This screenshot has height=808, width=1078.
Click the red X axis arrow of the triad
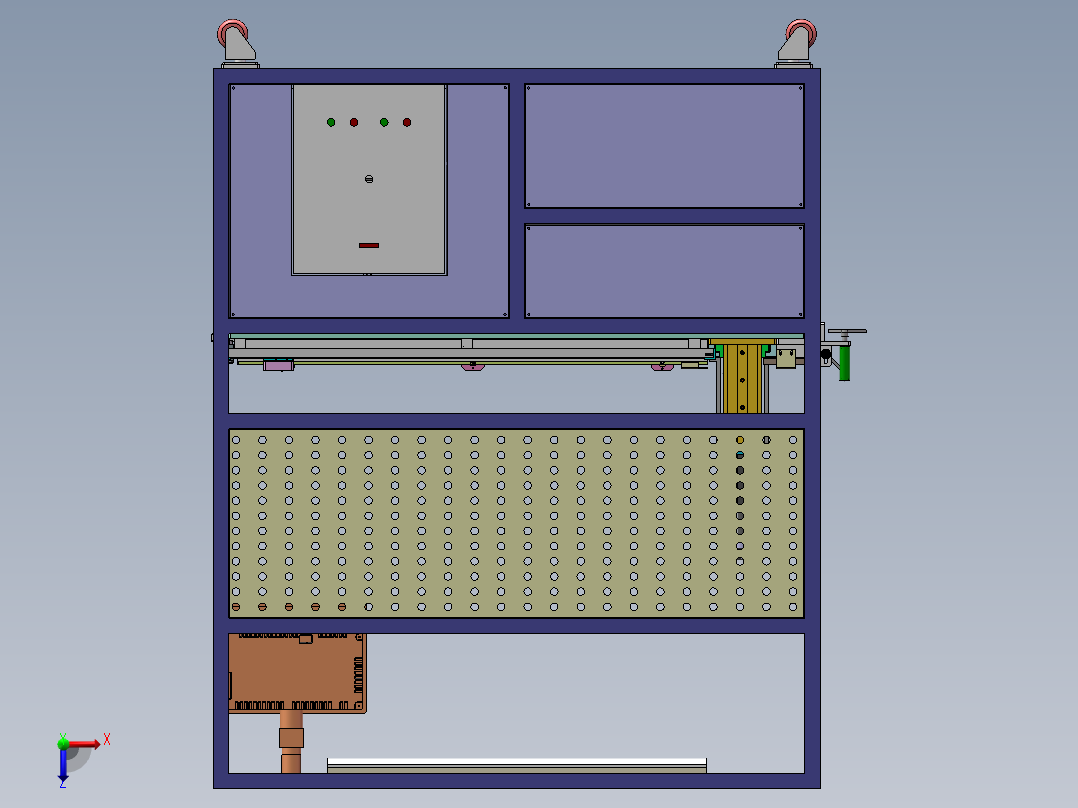point(84,743)
